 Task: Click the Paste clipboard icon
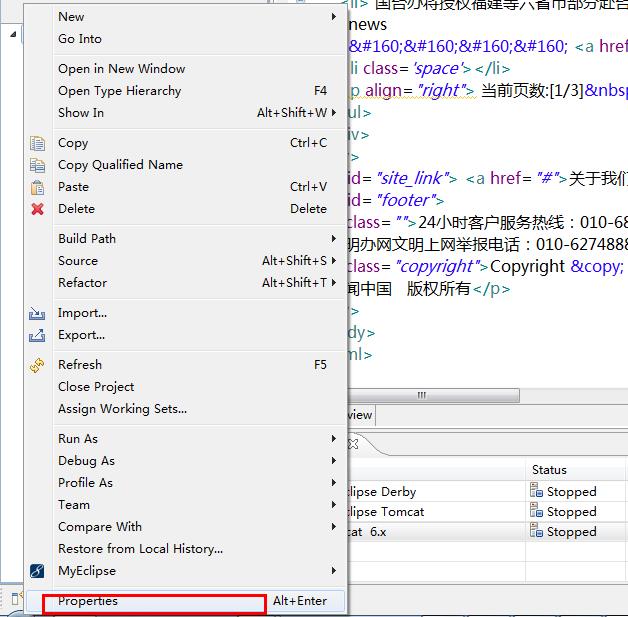tap(38, 187)
